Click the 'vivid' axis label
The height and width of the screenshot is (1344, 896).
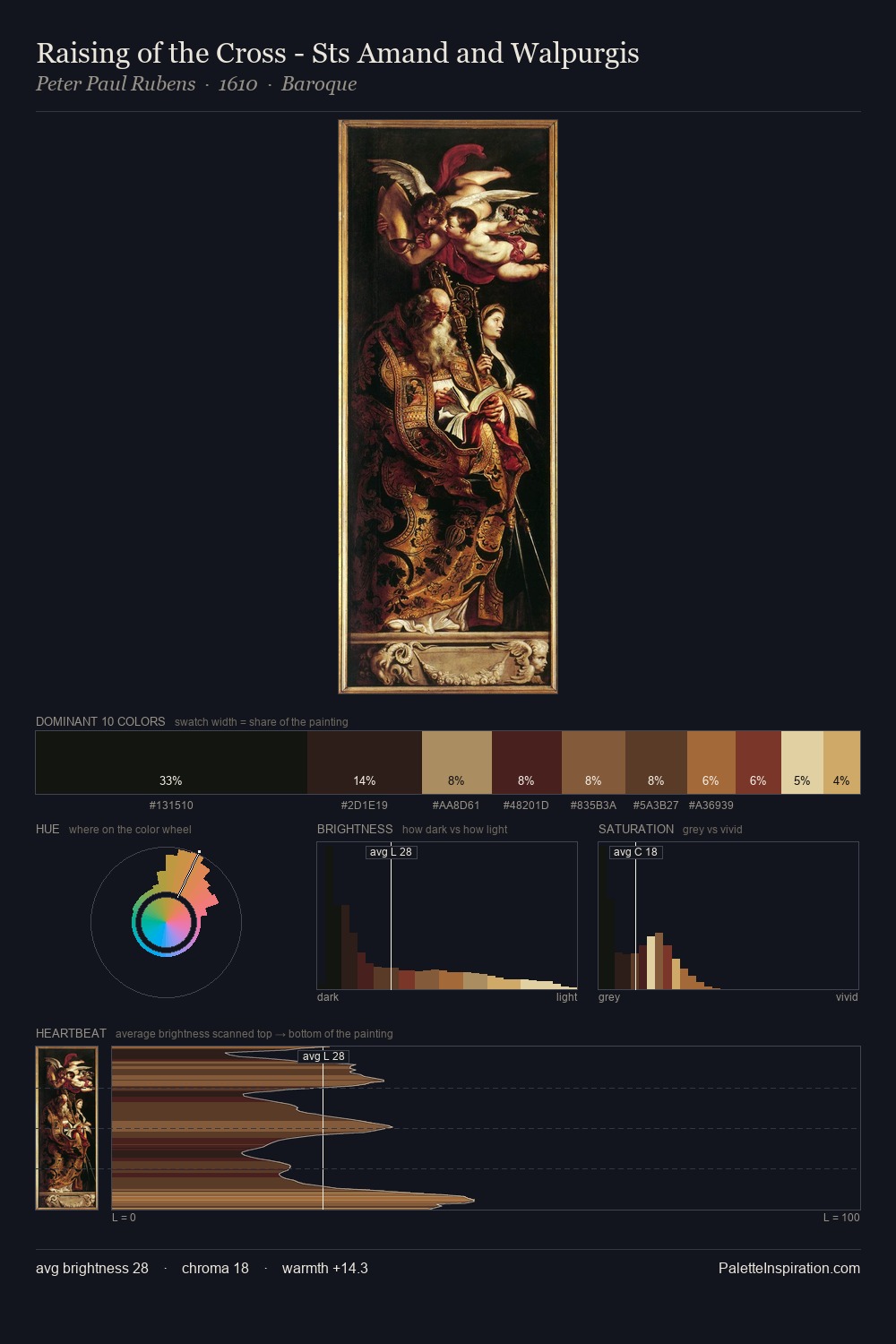click(847, 996)
